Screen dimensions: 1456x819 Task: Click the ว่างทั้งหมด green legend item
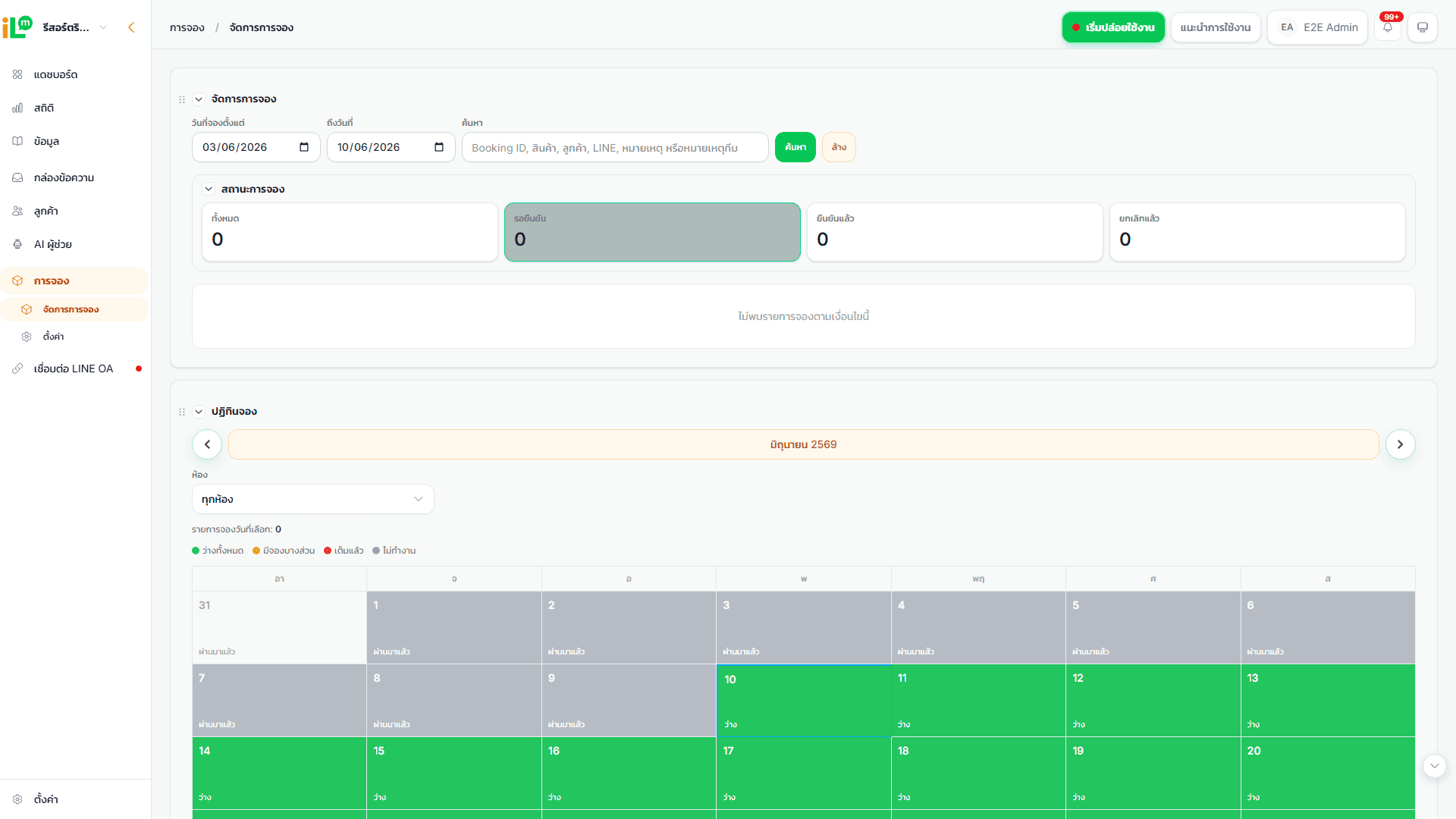[218, 551]
